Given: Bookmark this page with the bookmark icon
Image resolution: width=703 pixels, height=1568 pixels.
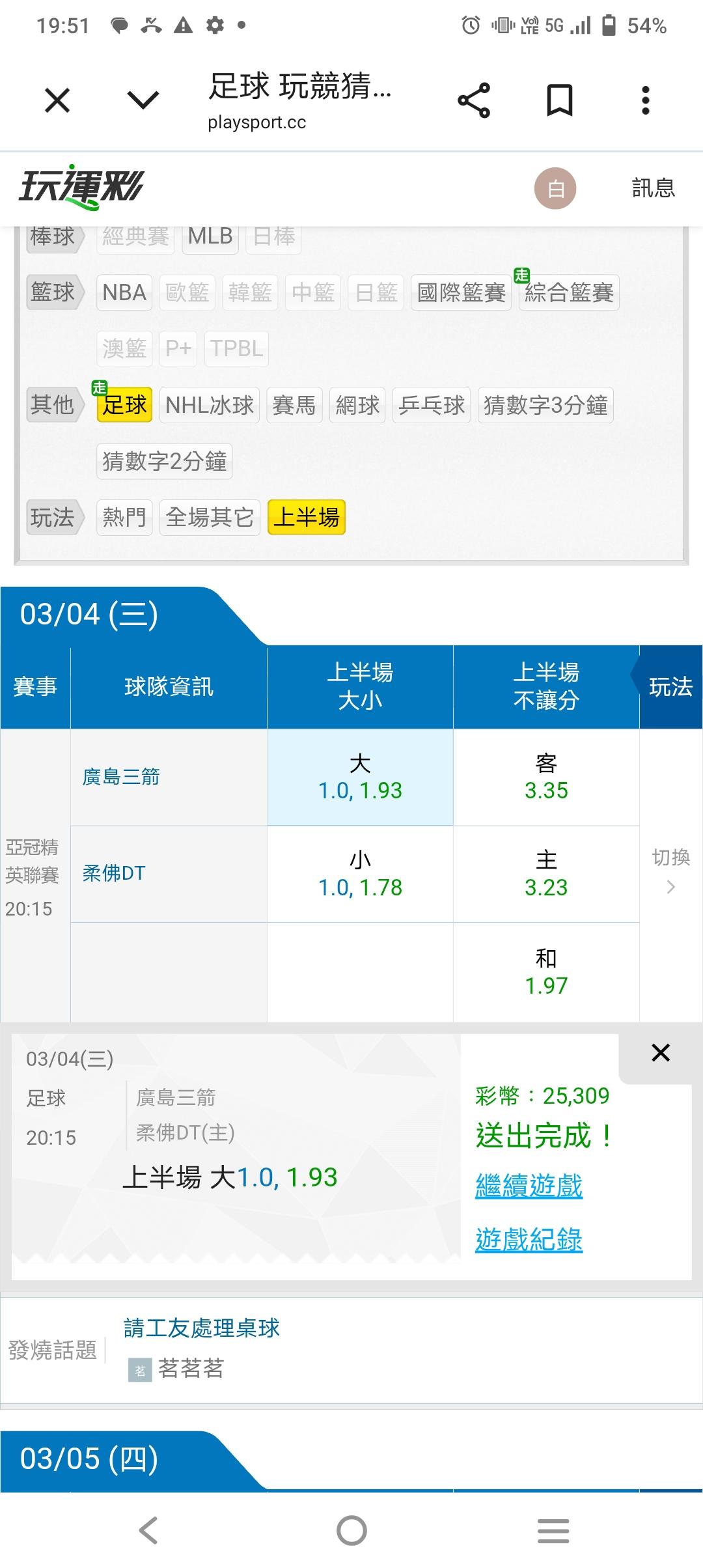Looking at the screenshot, I should 559,100.
